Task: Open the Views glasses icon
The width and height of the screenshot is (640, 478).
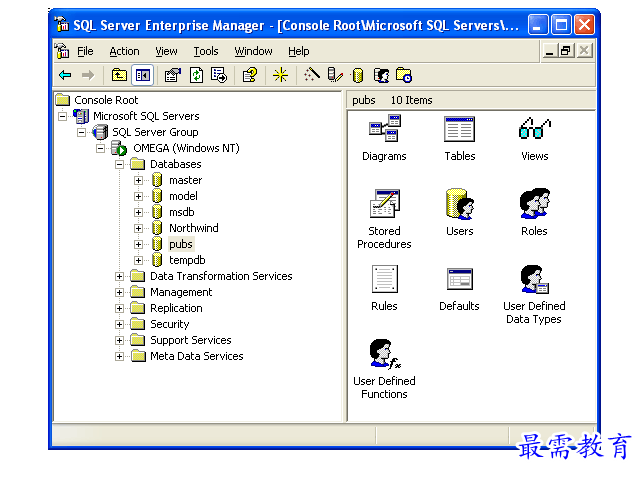Action: [x=534, y=139]
